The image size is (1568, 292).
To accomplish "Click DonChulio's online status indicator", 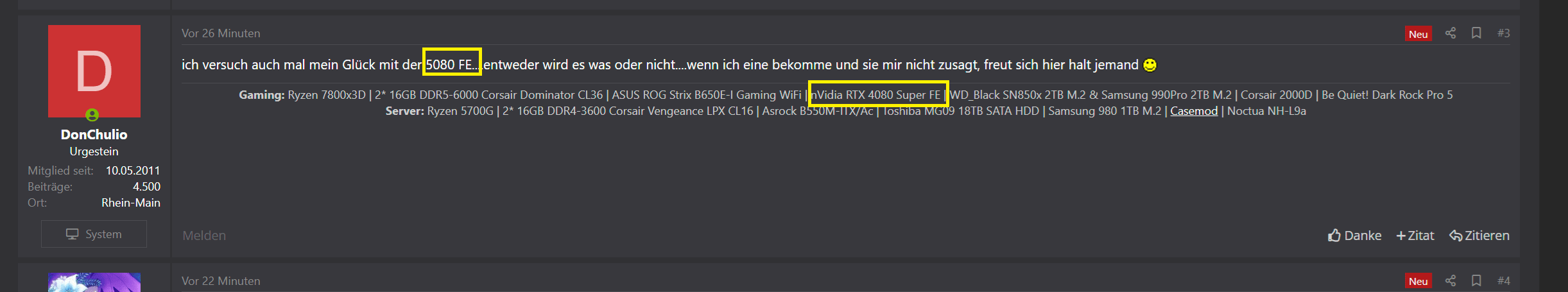I will click(x=92, y=115).
